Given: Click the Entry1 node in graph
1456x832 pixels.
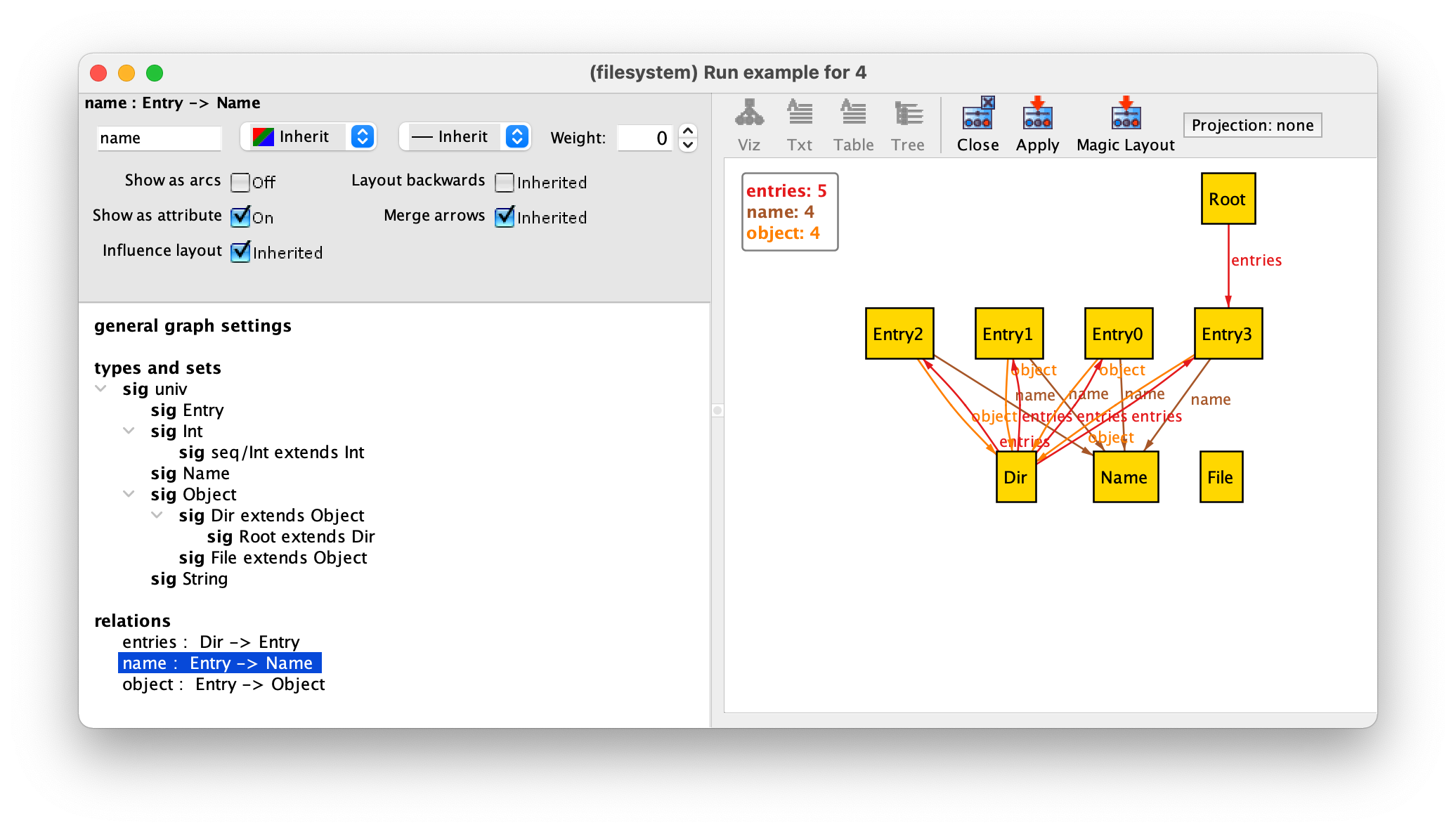Looking at the screenshot, I should [1008, 334].
